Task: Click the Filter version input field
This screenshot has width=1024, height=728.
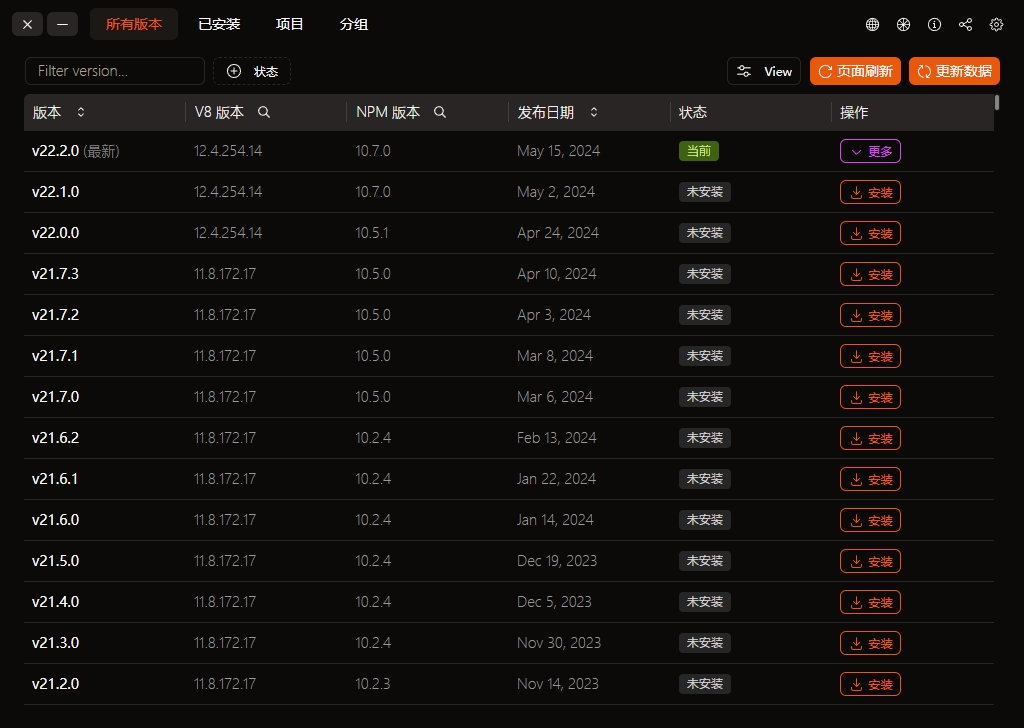Action: 114,71
